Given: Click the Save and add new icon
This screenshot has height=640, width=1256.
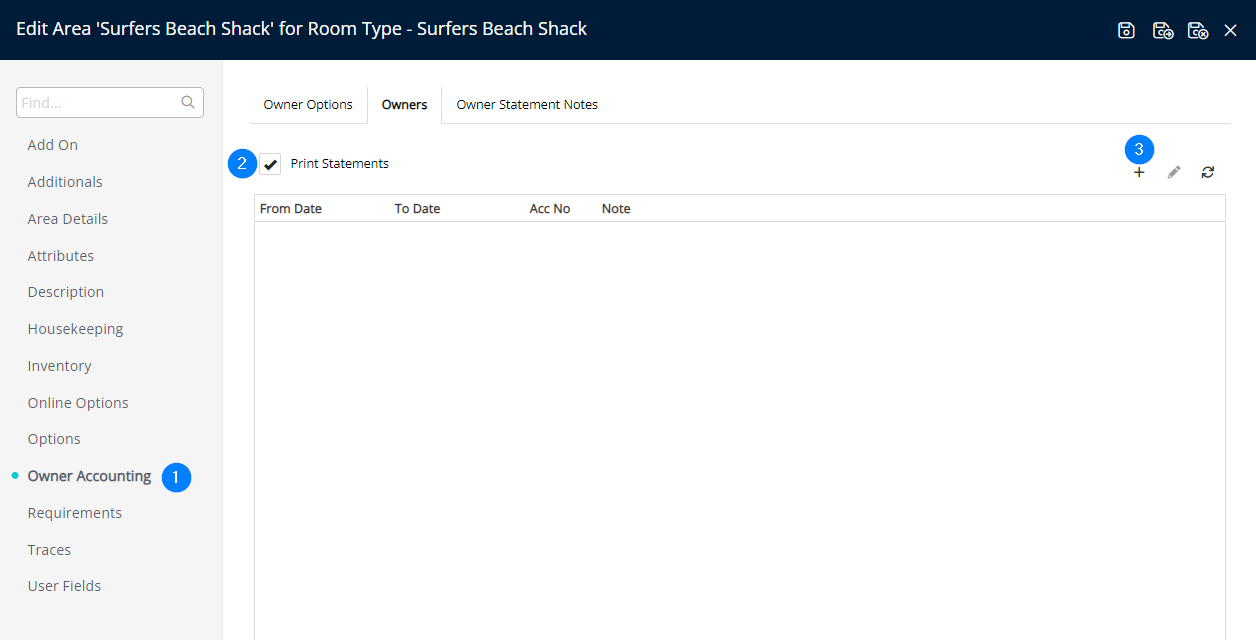Looking at the screenshot, I should point(1162,30).
